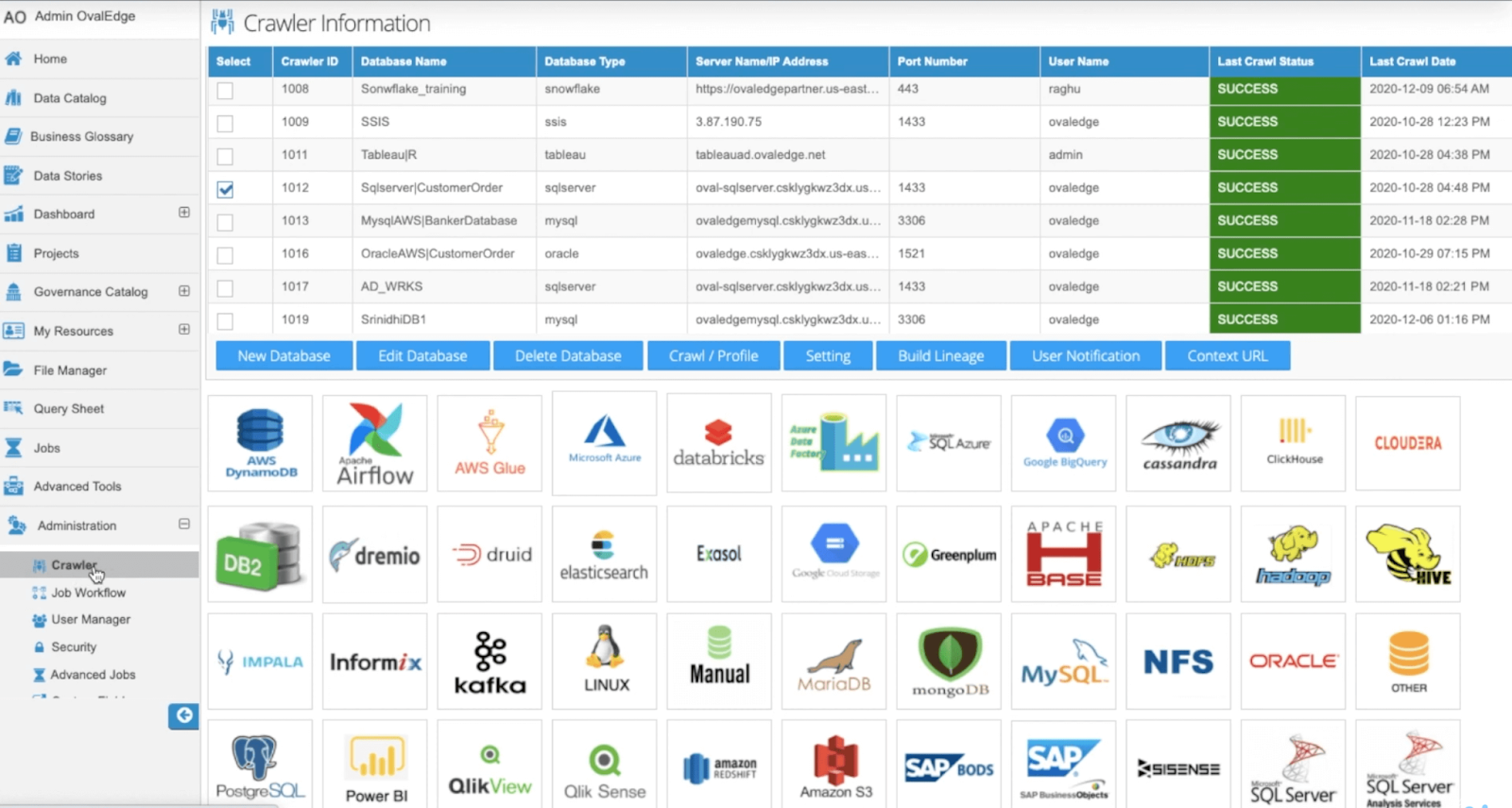Click the New Database button

pos(283,356)
